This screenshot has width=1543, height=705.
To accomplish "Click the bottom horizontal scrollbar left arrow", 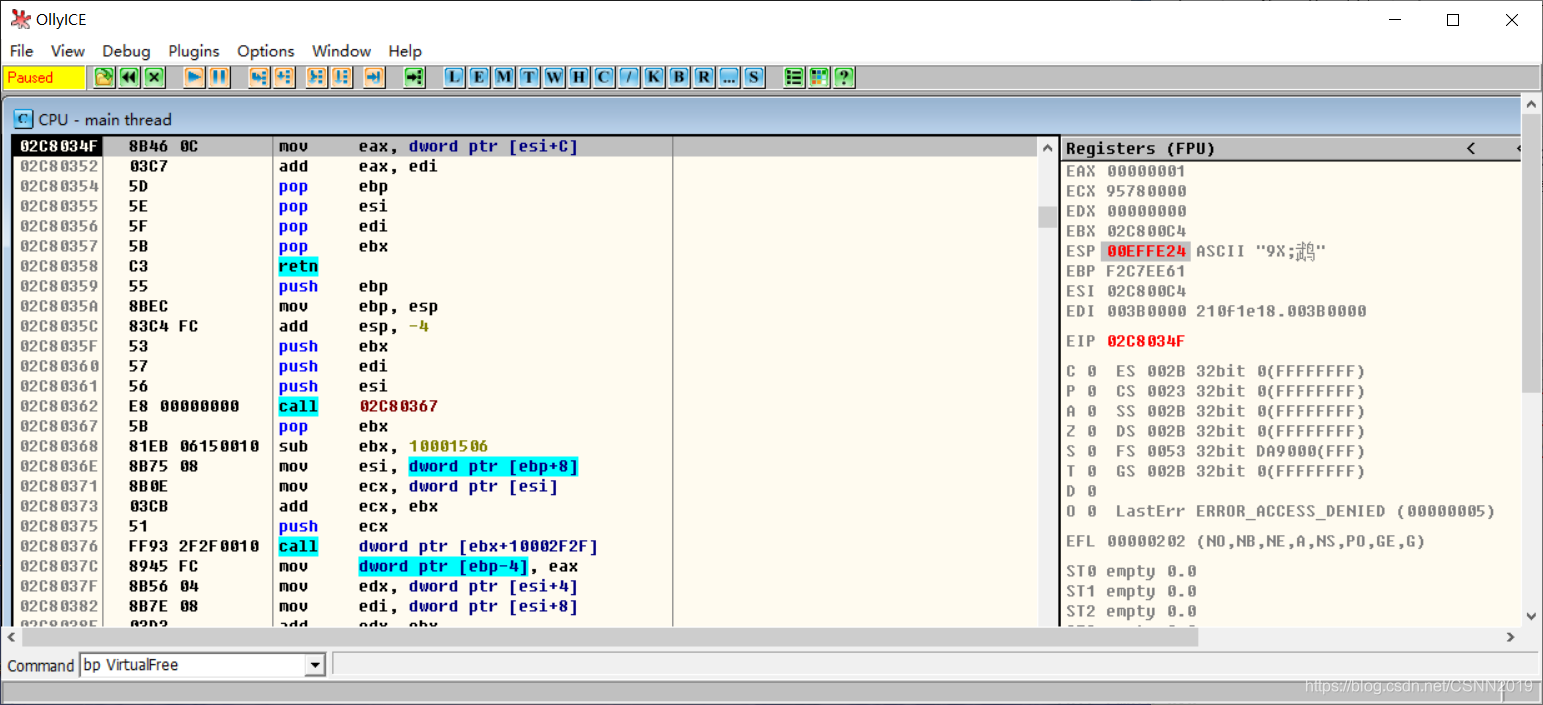I will point(12,637).
